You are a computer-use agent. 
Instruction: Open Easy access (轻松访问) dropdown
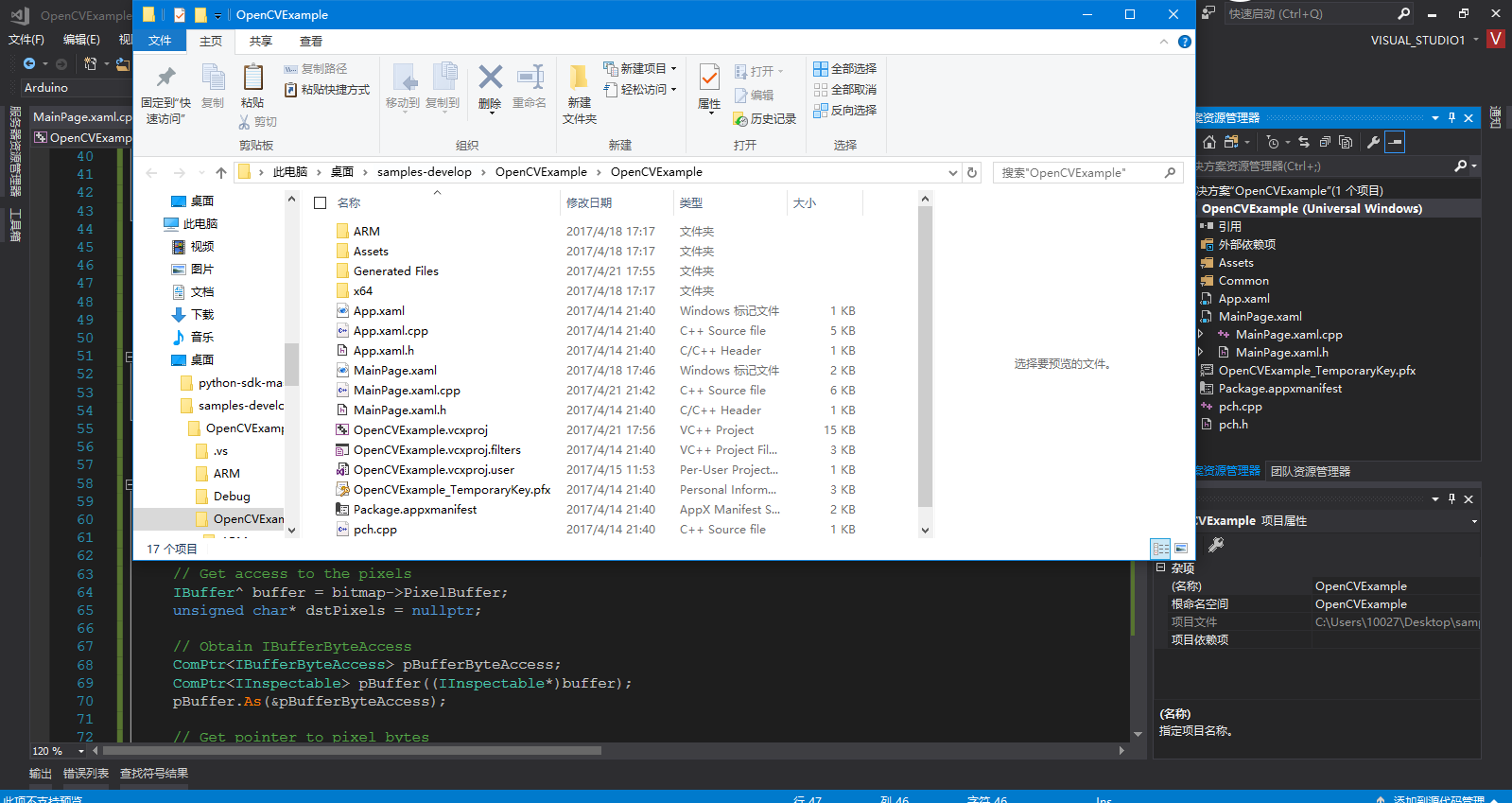click(x=640, y=89)
